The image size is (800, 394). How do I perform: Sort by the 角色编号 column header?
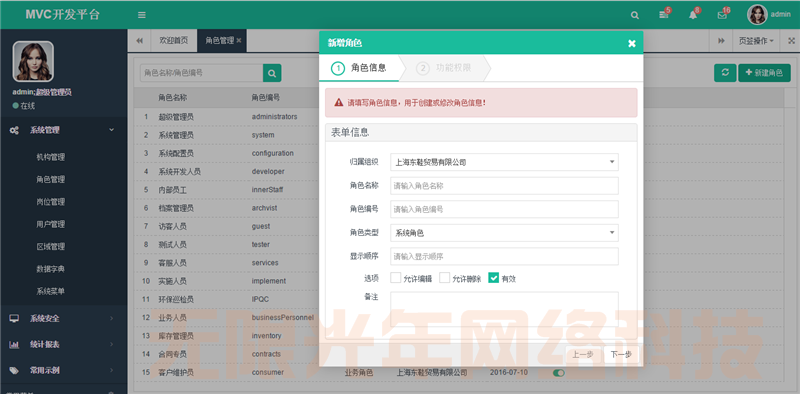pyautogui.click(x=265, y=97)
